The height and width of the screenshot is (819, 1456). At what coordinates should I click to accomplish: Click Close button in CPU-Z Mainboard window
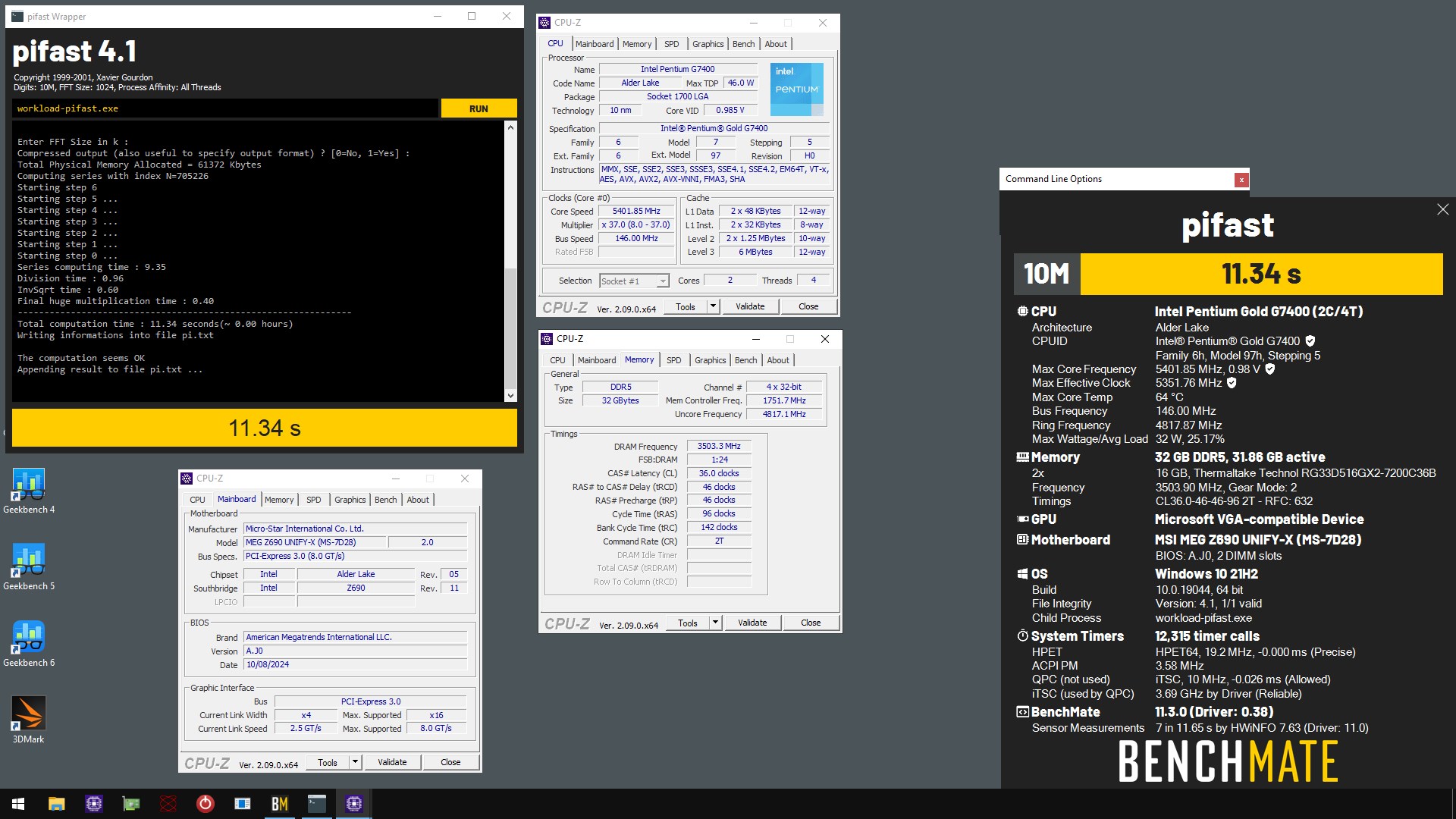coord(450,762)
